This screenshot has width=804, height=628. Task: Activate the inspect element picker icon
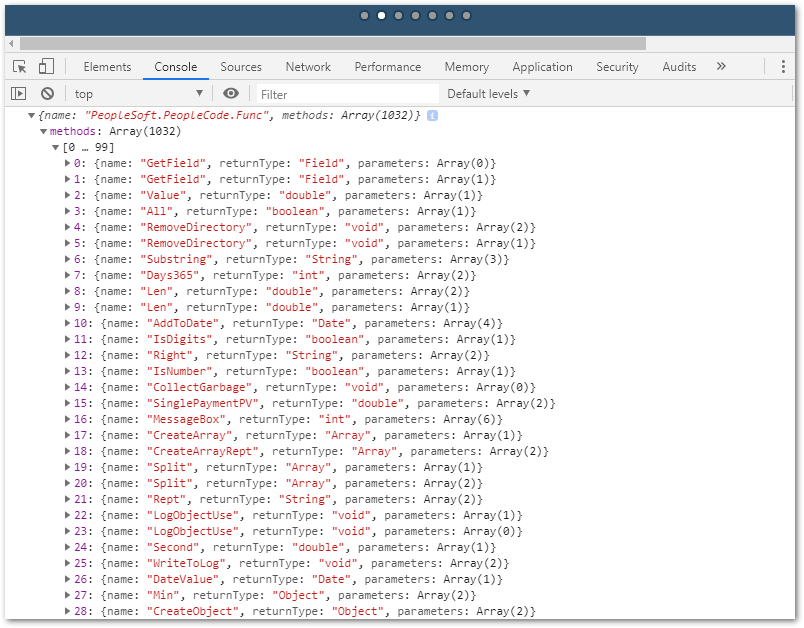[x=19, y=67]
